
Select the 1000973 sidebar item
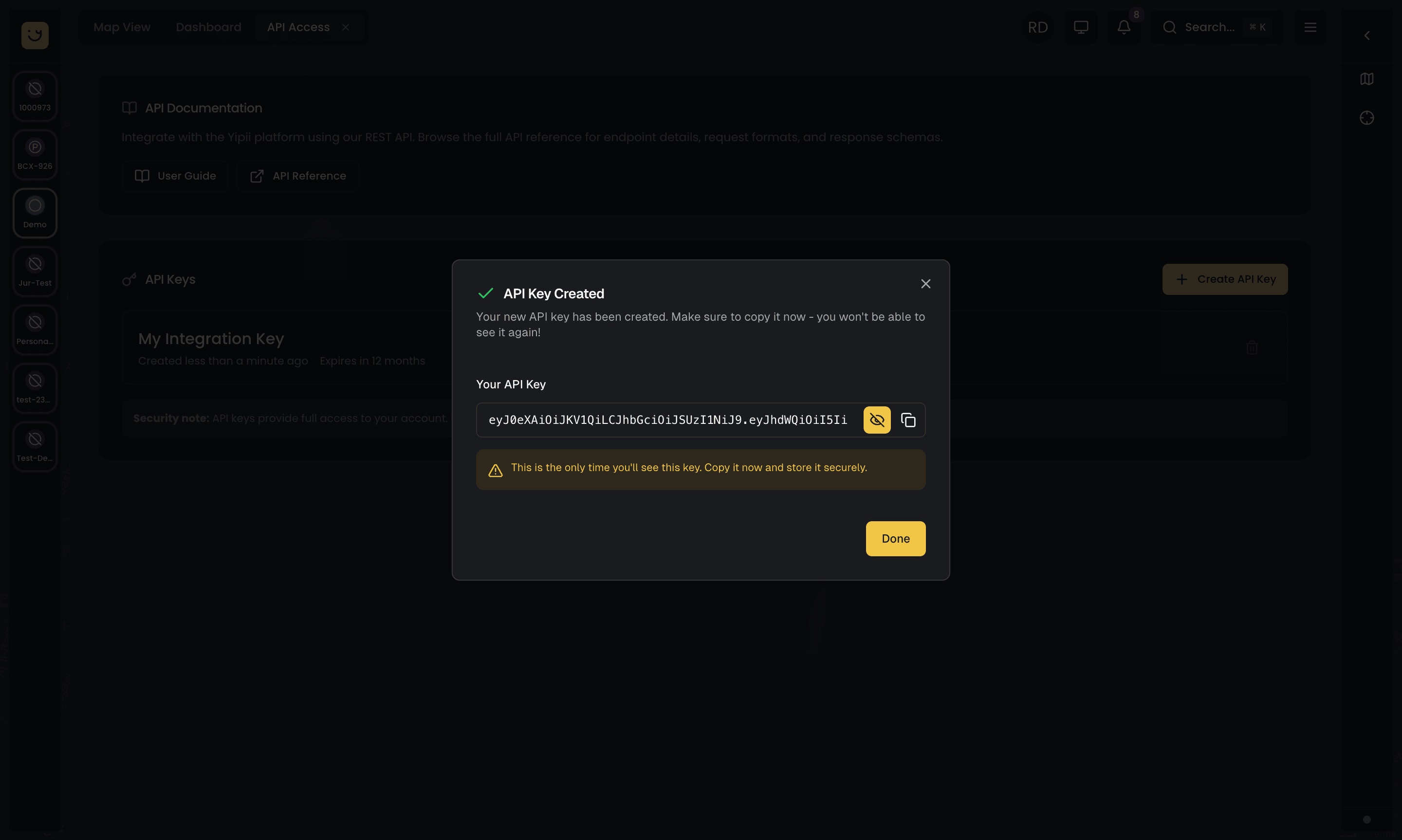[35, 96]
